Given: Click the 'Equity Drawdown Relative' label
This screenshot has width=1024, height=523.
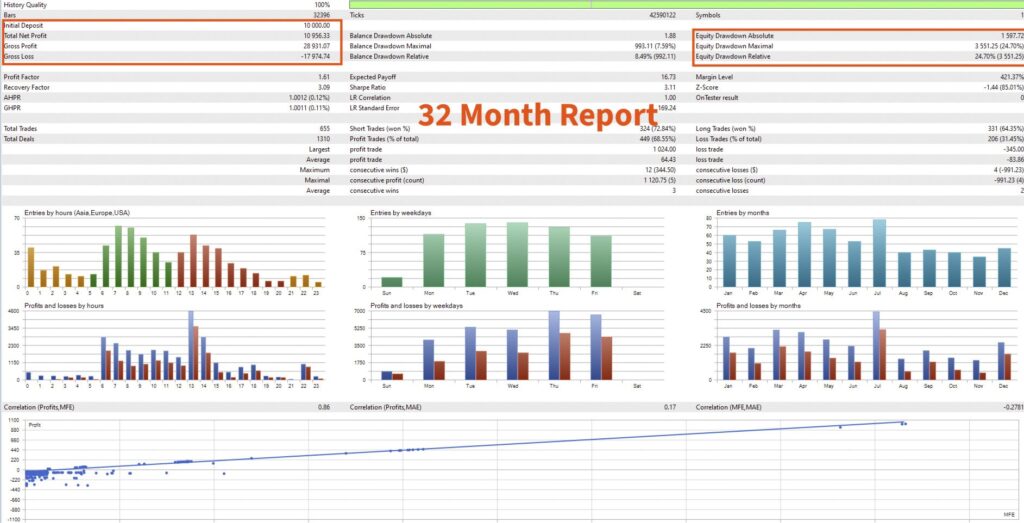Looking at the screenshot, I should pyautogui.click(x=733, y=57).
